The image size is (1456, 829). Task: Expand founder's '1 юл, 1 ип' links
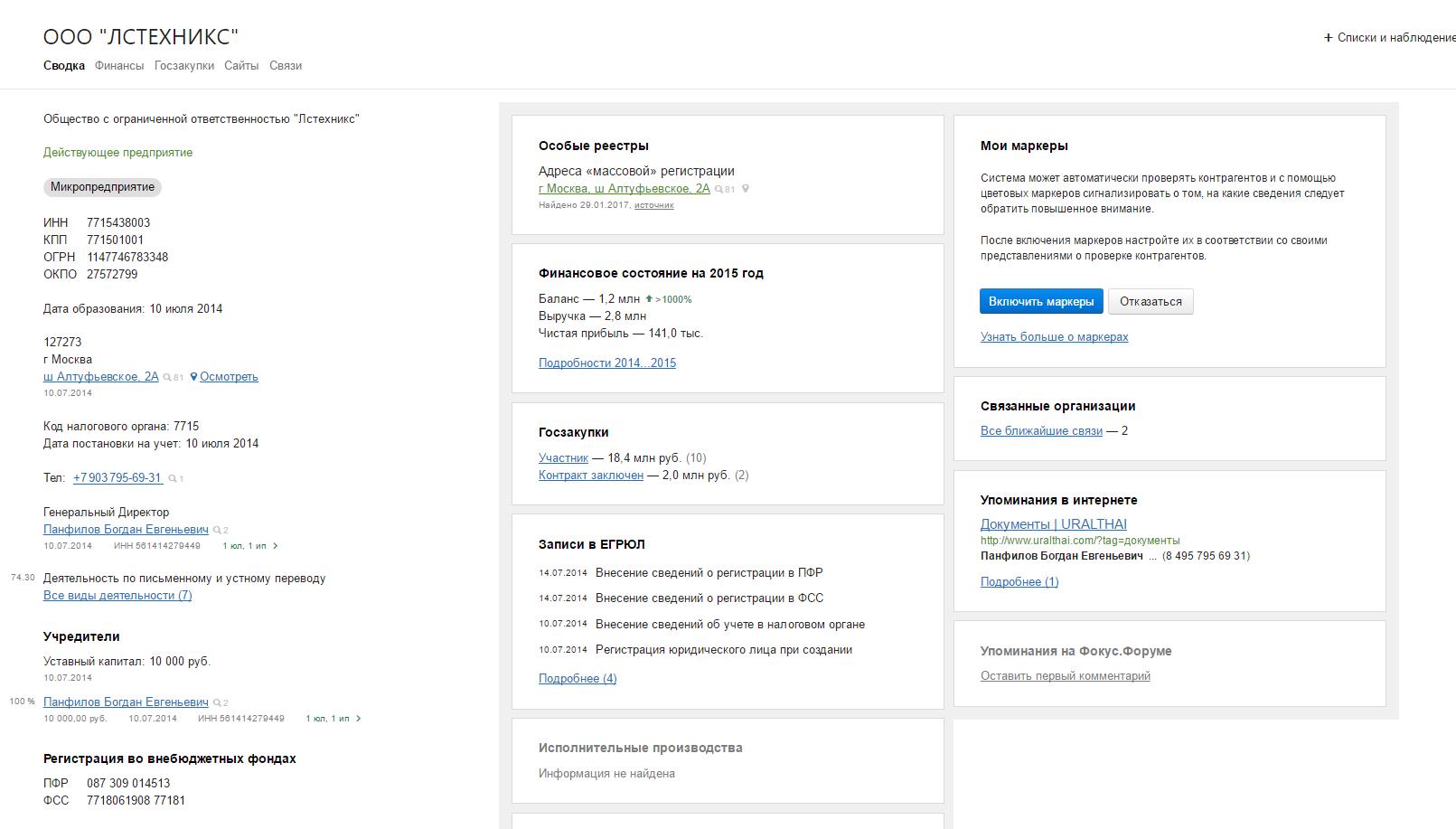pos(333,719)
